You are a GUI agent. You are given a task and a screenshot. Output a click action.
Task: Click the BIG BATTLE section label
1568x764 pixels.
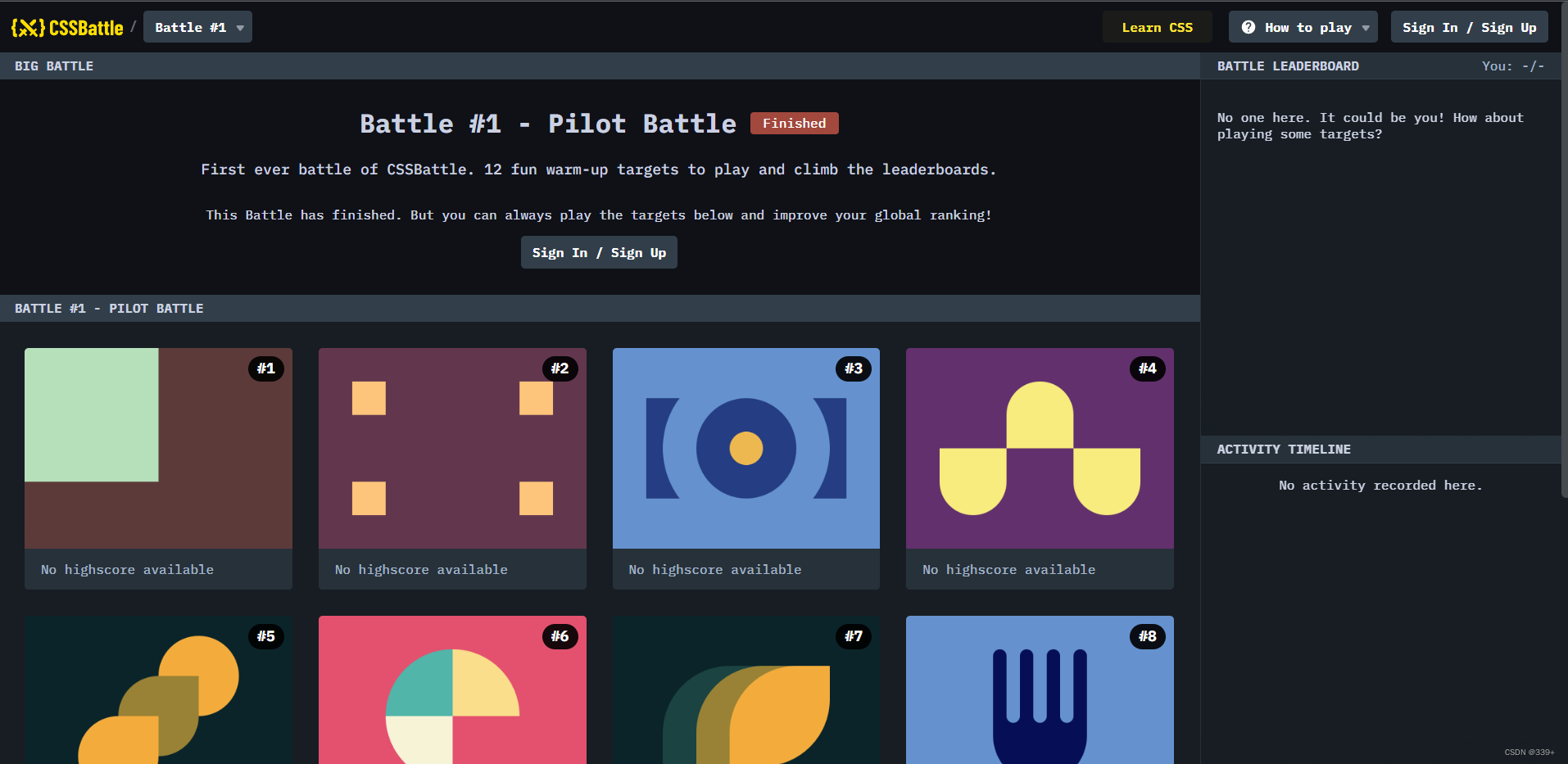pos(54,66)
